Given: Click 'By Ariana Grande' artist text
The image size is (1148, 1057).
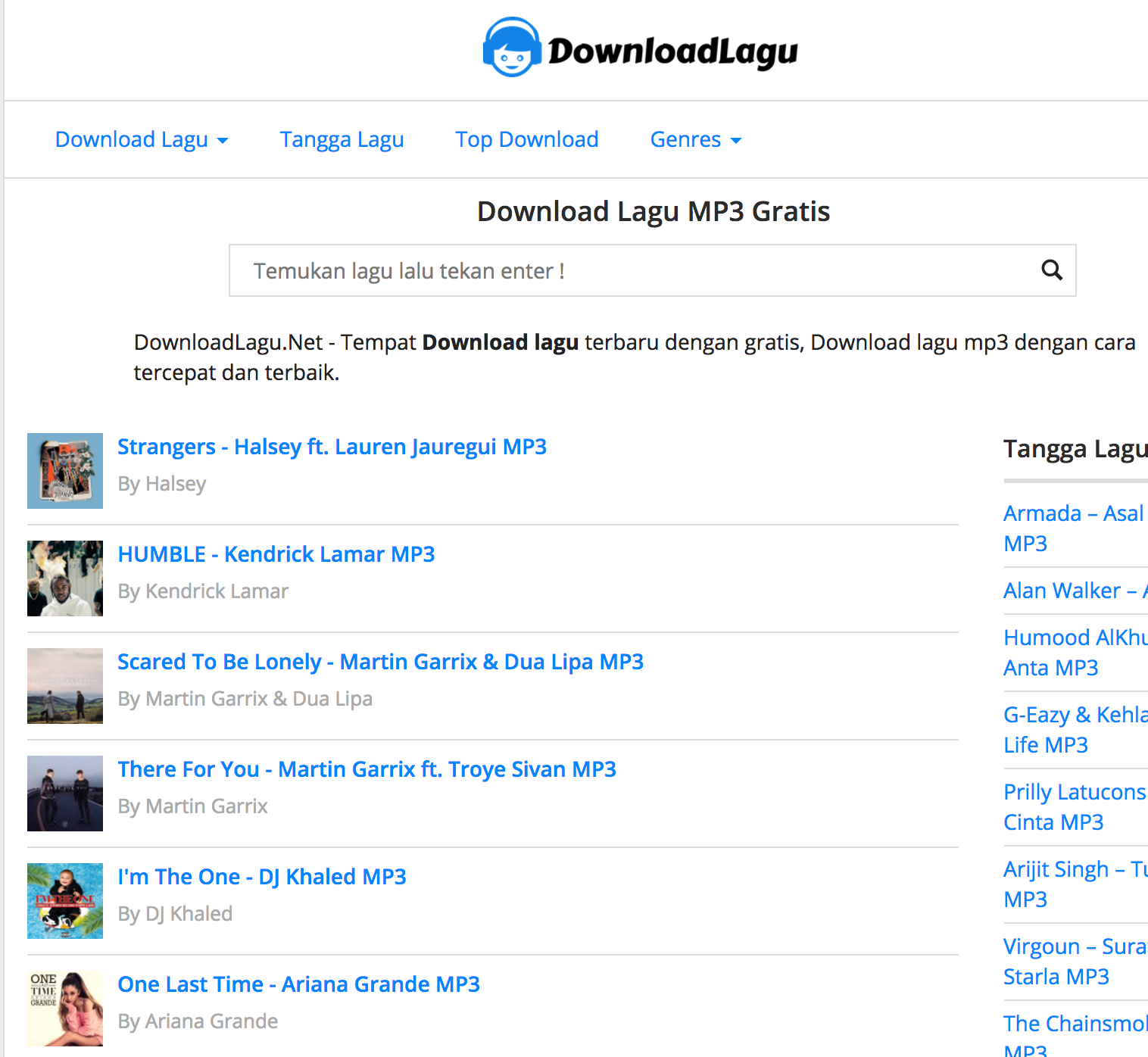Looking at the screenshot, I should click(x=198, y=1021).
